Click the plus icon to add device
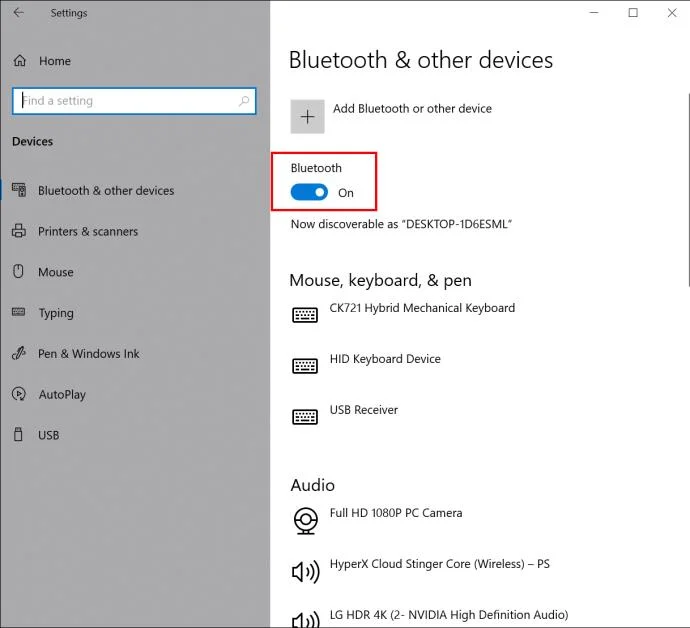Image resolution: width=690 pixels, height=628 pixels. [307, 117]
